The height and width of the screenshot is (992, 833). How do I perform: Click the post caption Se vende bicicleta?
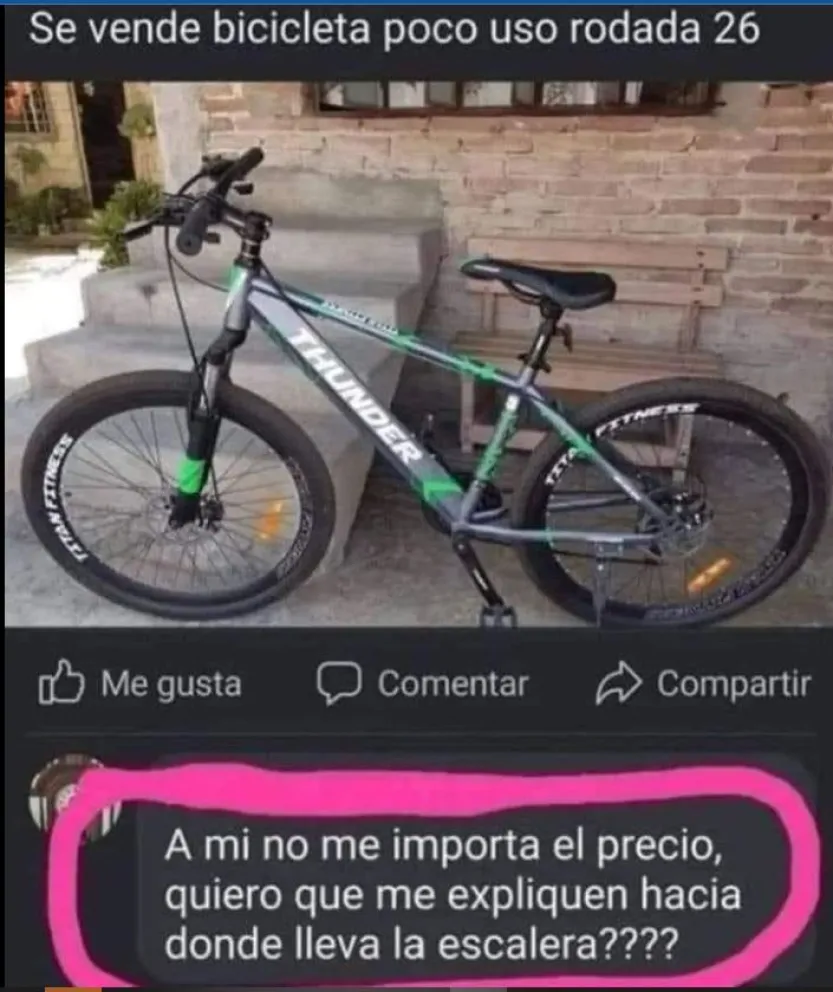coord(393,29)
